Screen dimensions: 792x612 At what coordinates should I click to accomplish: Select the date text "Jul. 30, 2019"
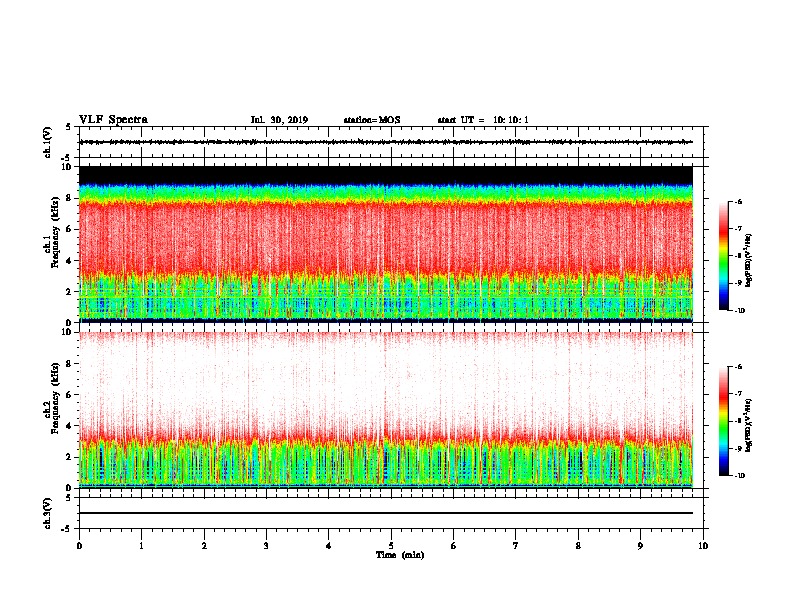(279, 120)
